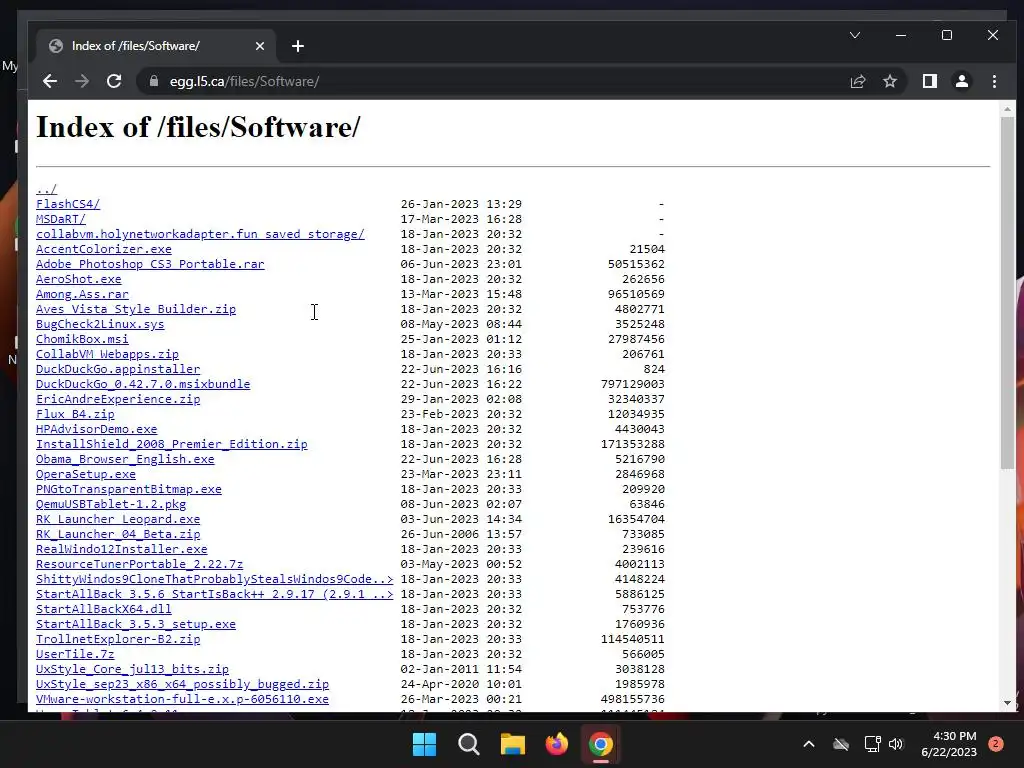Open the Chrome side panel
This screenshot has height=768, width=1024.
tap(930, 81)
